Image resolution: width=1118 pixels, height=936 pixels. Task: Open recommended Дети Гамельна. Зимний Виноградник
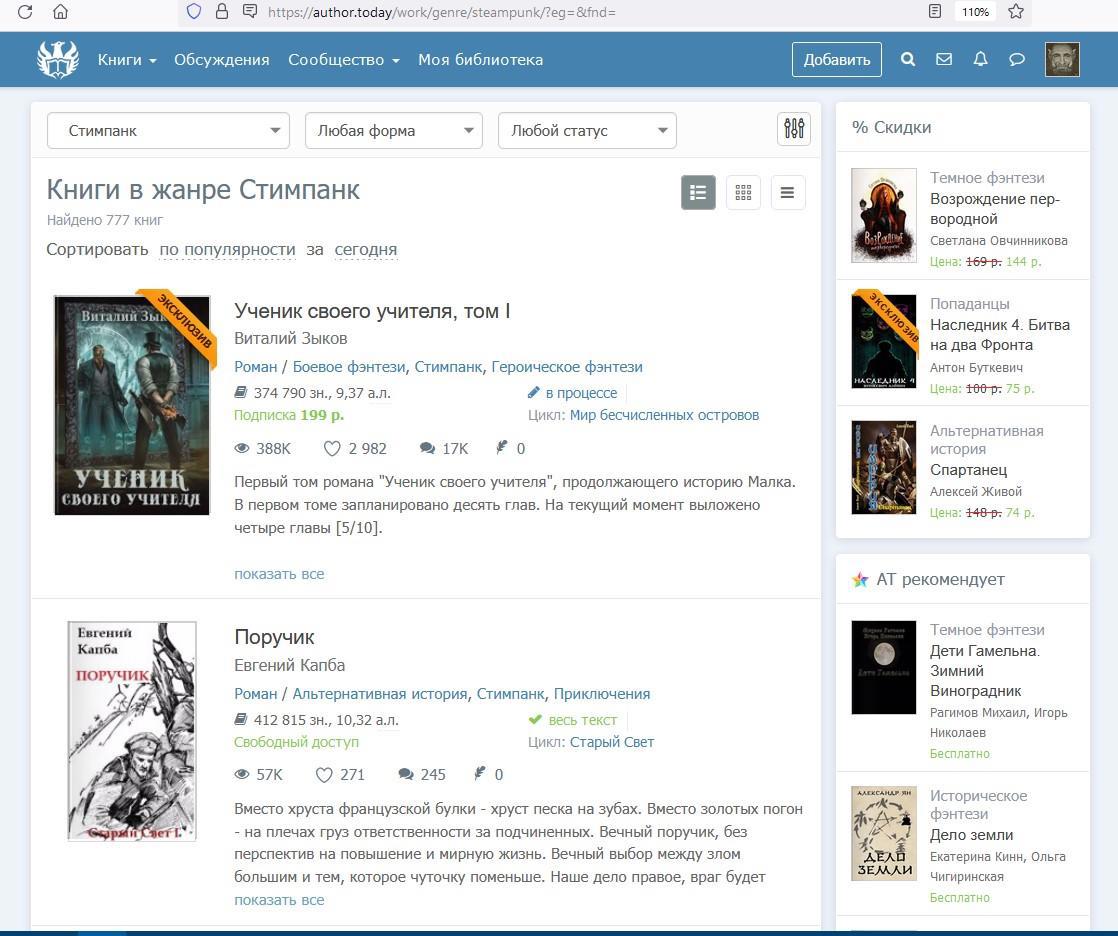point(985,671)
